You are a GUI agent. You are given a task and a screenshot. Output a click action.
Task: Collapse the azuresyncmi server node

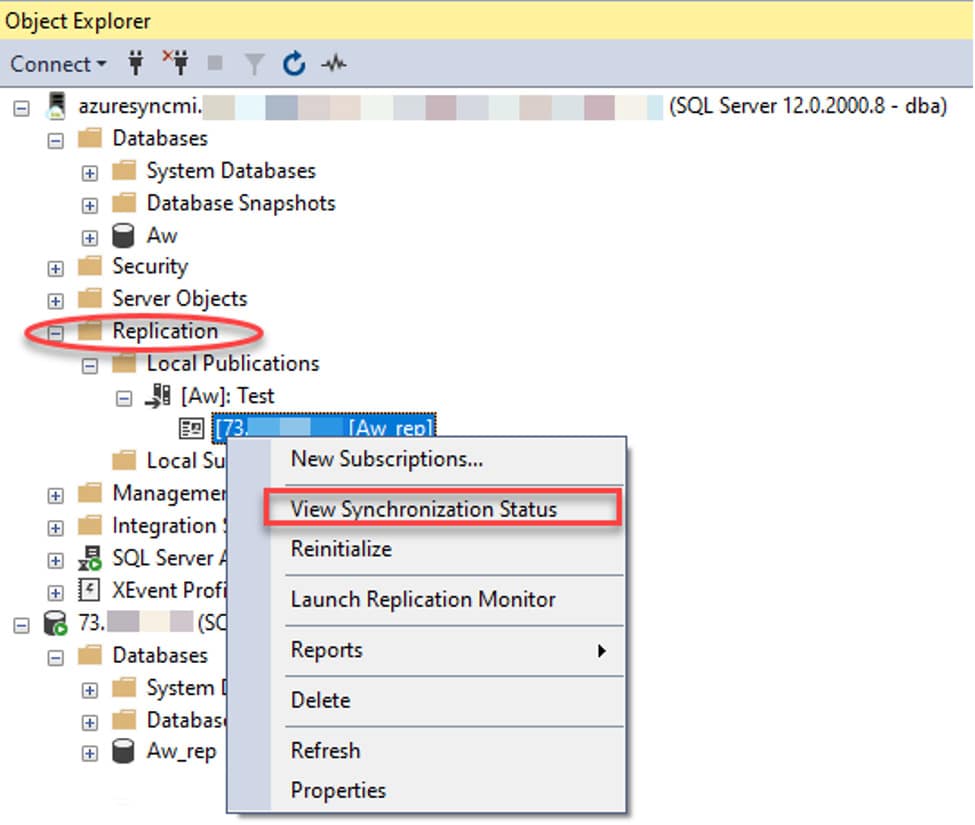(x=22, y=108)
